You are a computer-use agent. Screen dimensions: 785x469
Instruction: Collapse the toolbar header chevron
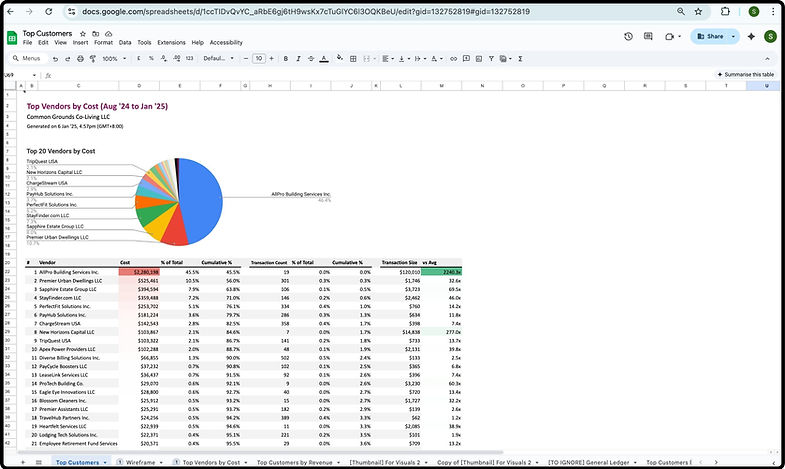pos(767,59)
